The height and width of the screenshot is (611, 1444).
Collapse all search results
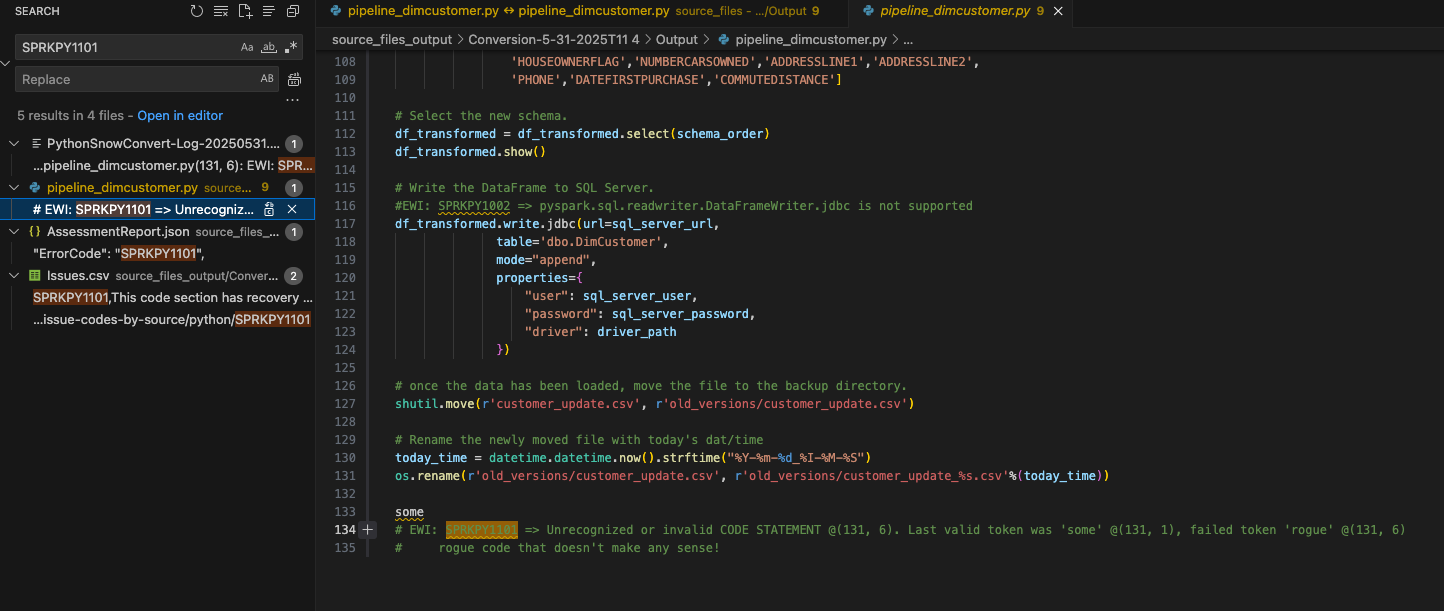[293, 12]
